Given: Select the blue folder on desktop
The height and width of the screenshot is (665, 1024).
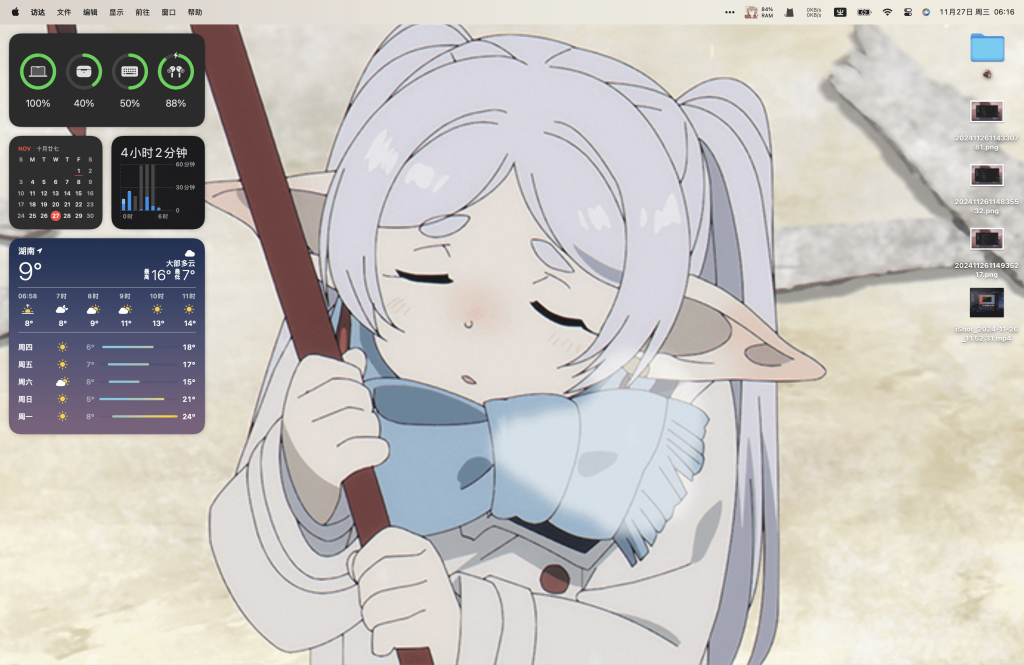Looking at the screenshot, I should click(987, 47).
